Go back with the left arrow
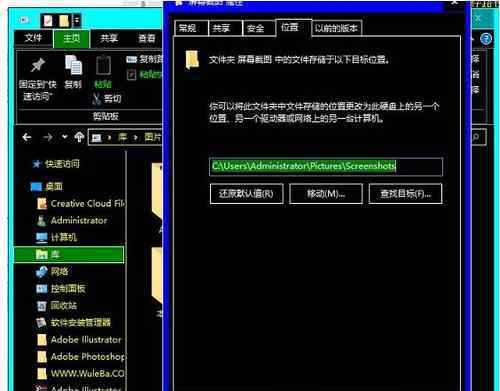Viewport: 500px width, 391px height. [x=27, y=137]
